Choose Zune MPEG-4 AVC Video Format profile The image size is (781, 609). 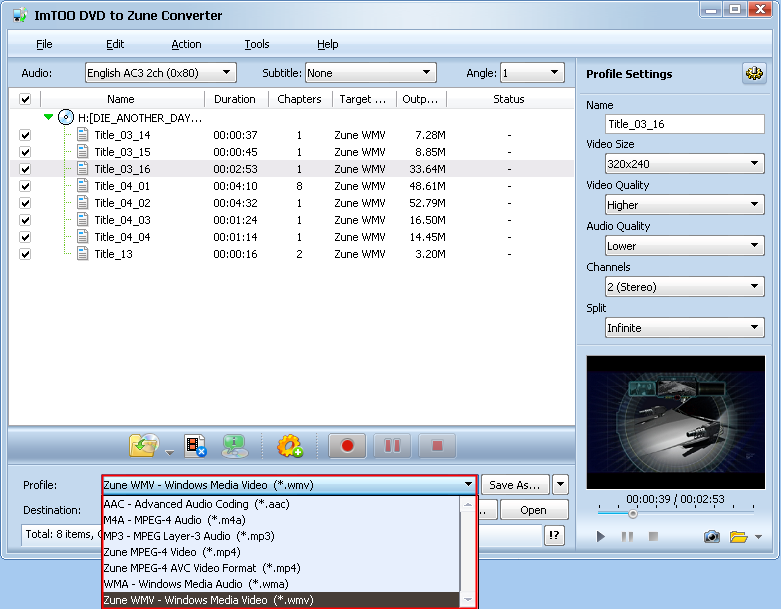281,568
